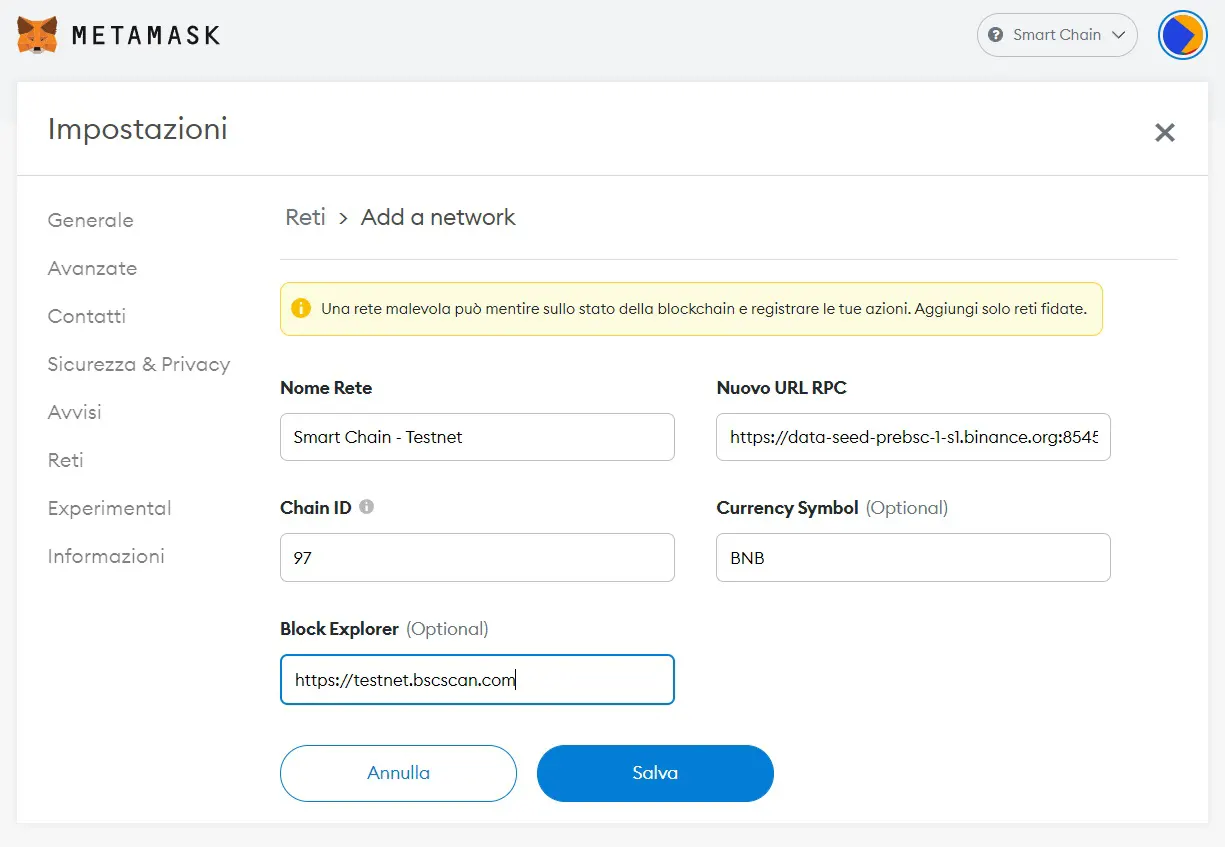Click the Annulla button

(398, 773)
